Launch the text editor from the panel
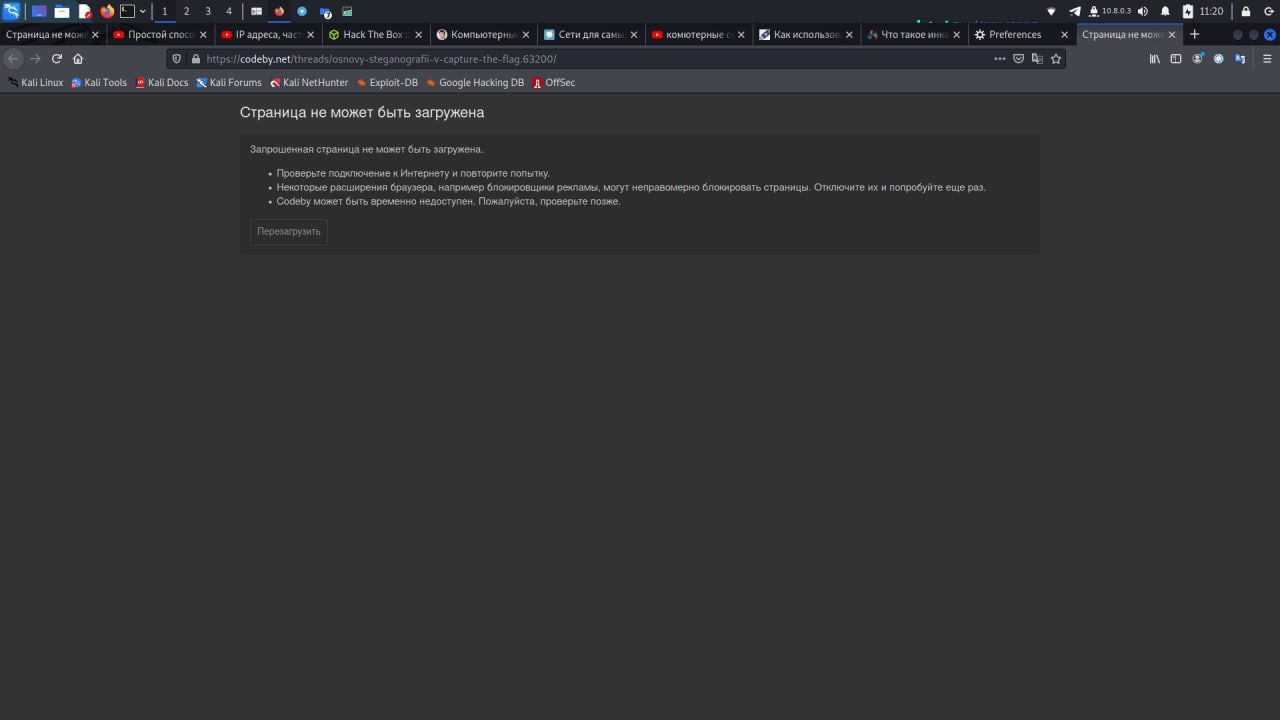This screenshot has width=1280, height=720. 85,11
